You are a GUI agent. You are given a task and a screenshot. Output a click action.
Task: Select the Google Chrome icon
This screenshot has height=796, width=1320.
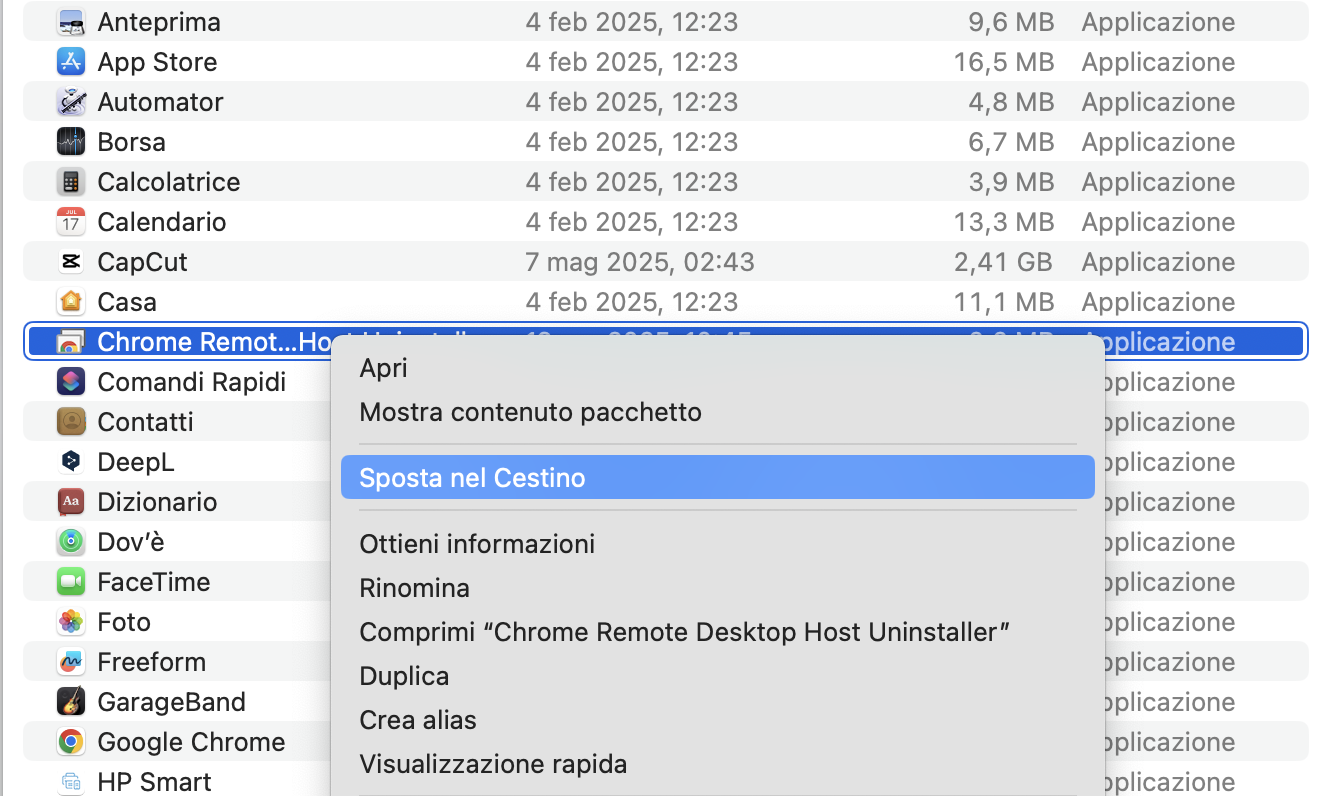[70, 741]
